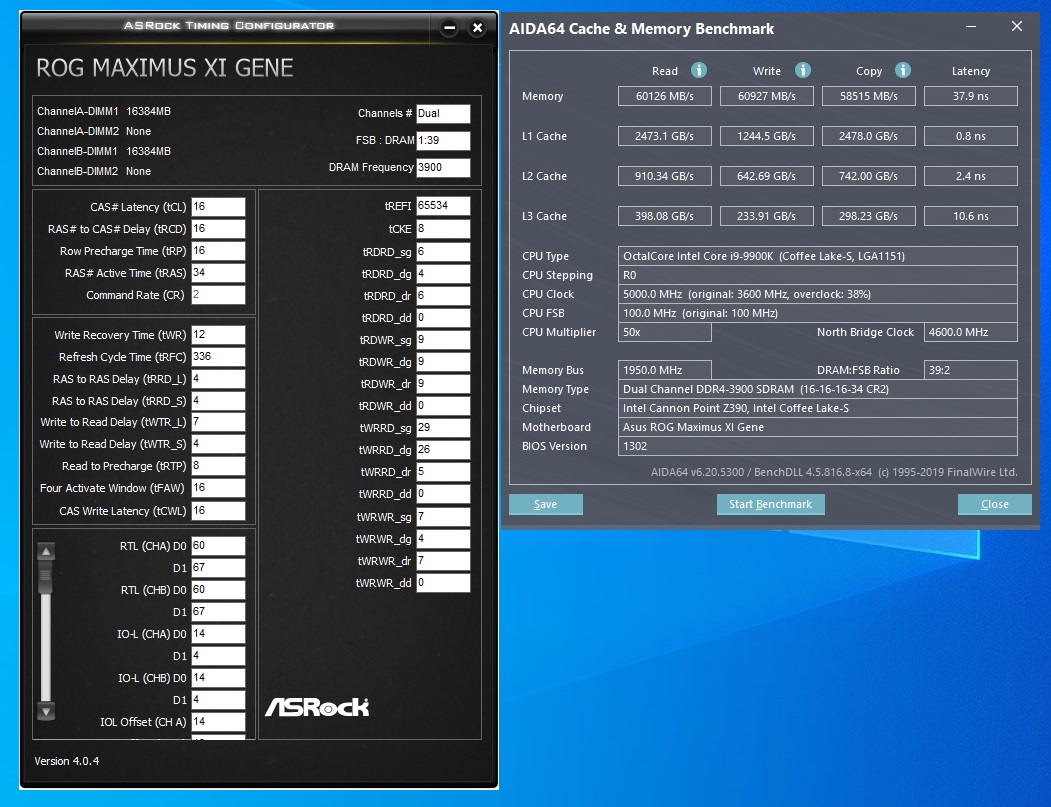
Task: Click the Channels # field showing Dual
Action: pyautogui.click(x=443, y=113)
